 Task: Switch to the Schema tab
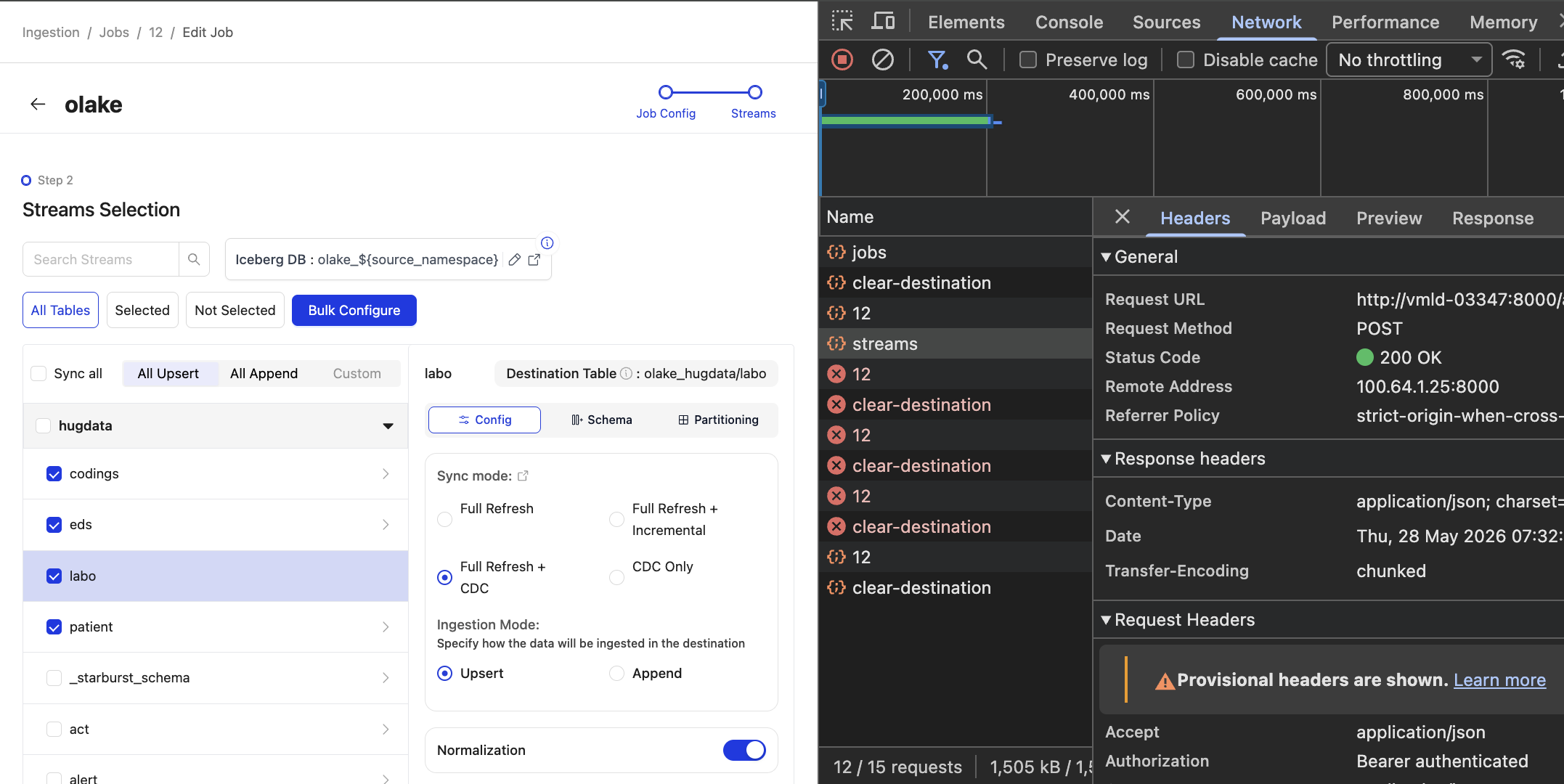pos(602,420)
